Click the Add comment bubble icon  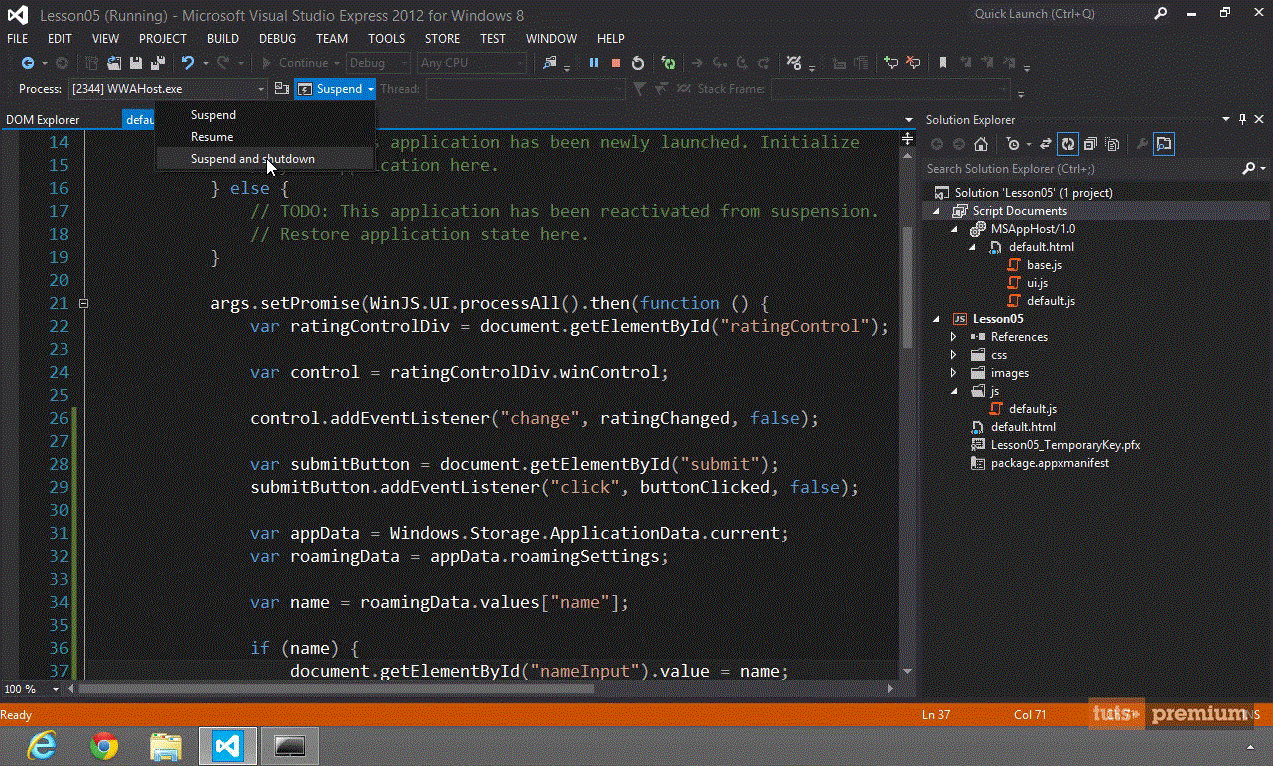point(891,62)
